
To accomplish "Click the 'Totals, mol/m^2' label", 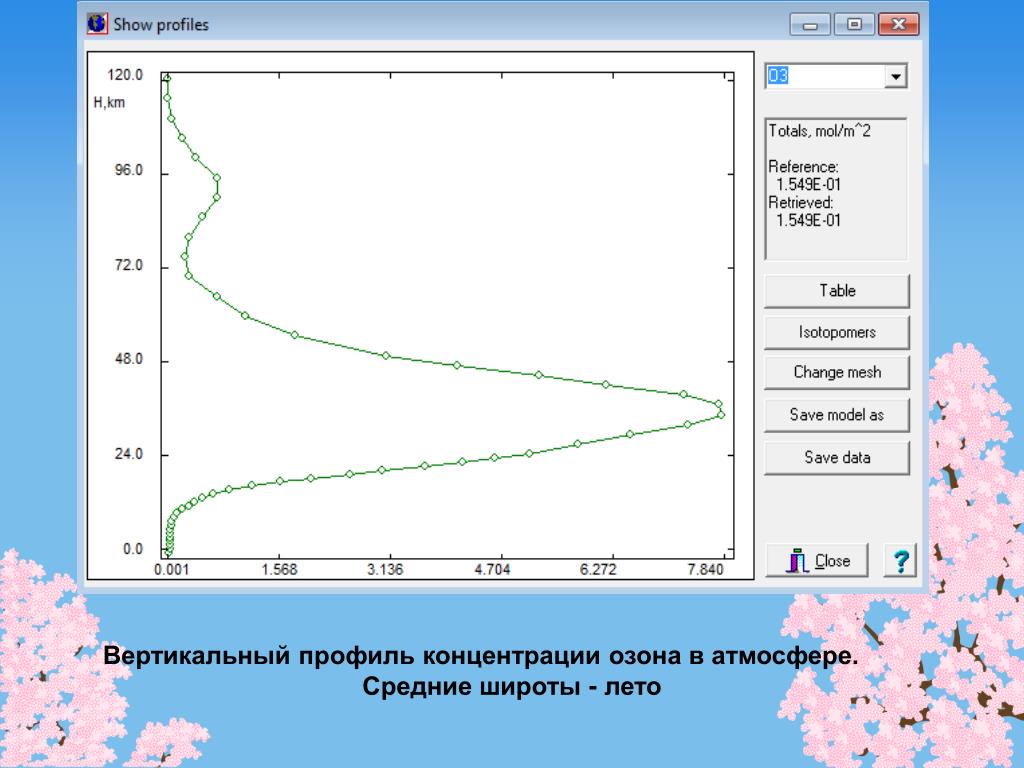I will click(819, 131).
